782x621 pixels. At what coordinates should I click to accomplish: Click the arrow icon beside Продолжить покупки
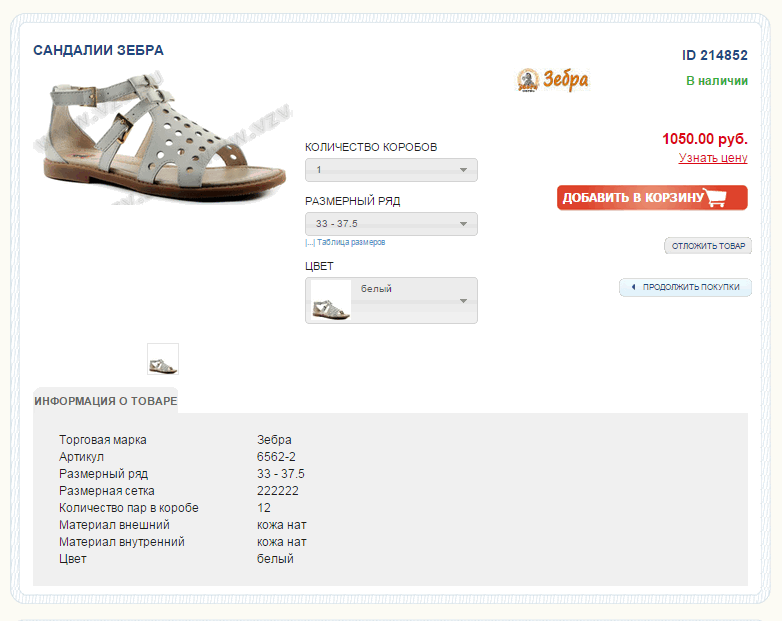click(633, 287)
